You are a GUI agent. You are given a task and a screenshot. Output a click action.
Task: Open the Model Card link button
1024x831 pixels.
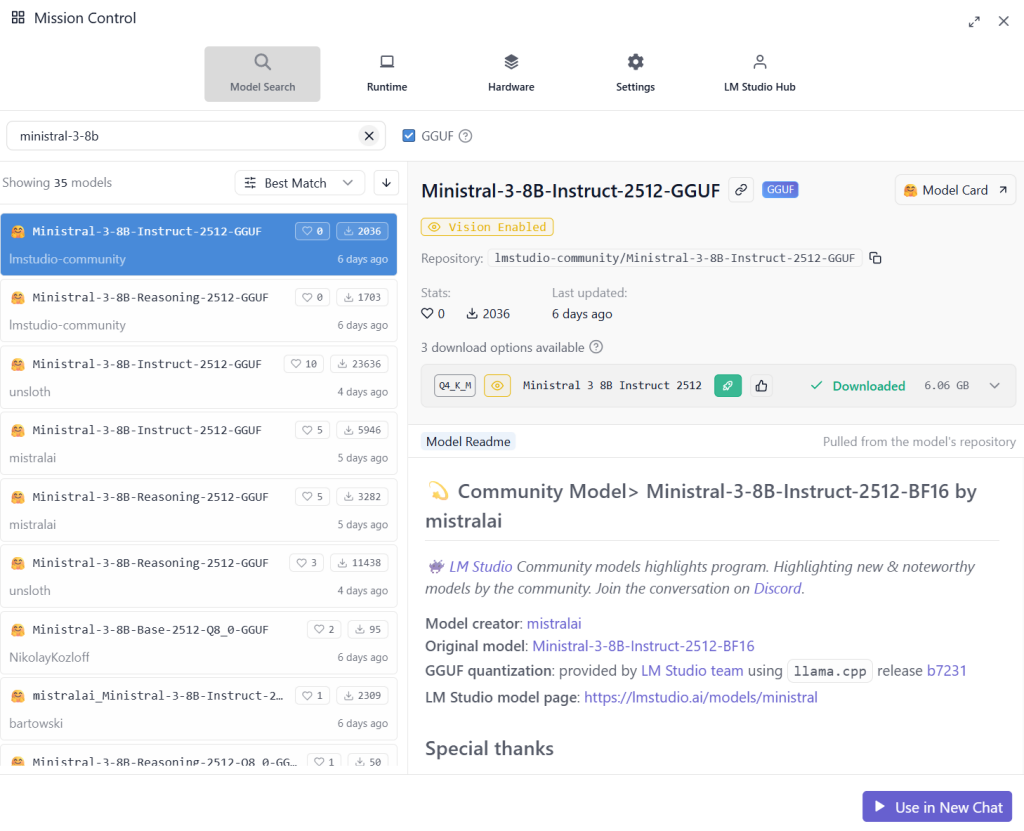(955, 190)
